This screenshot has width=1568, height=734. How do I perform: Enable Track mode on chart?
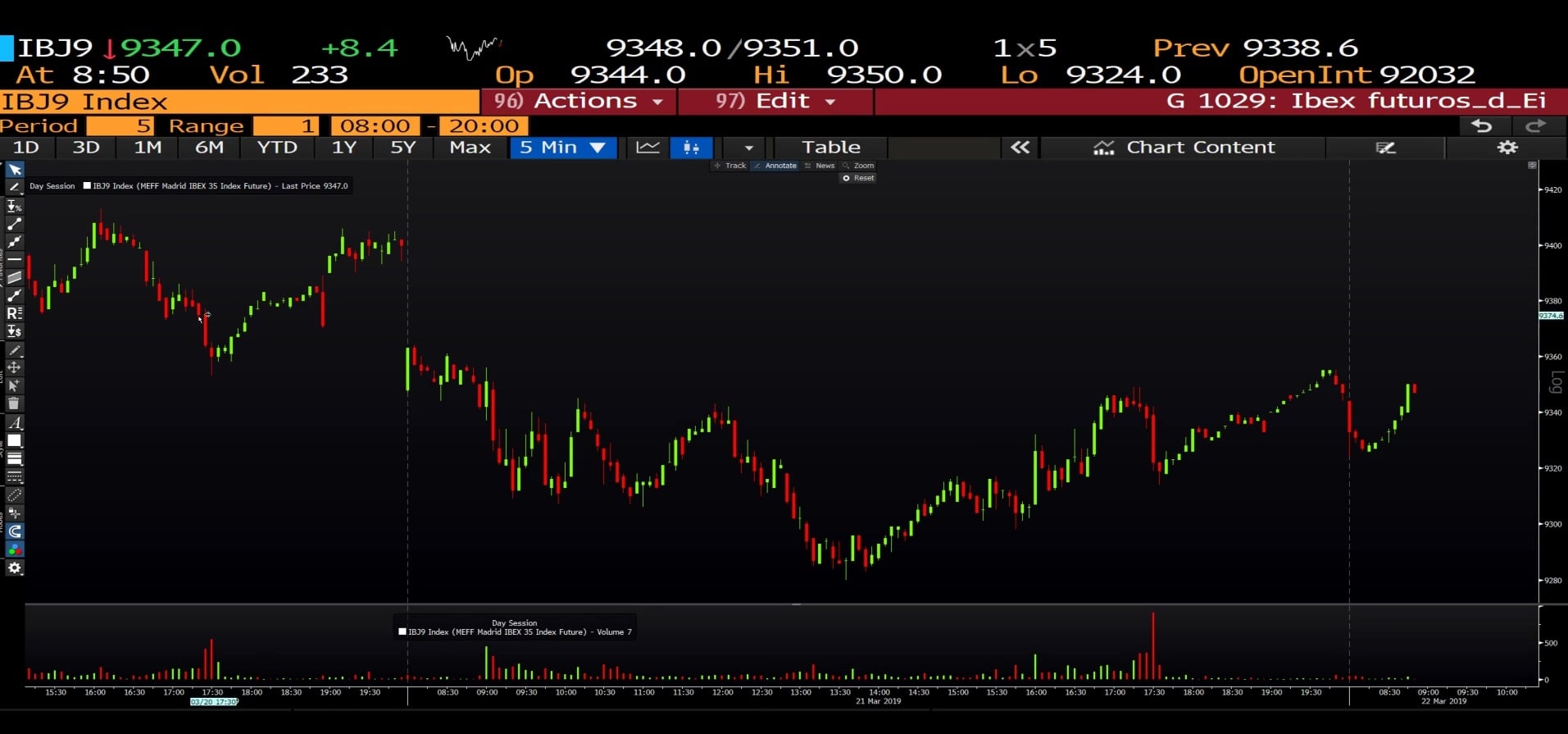(x=730, y=166)
